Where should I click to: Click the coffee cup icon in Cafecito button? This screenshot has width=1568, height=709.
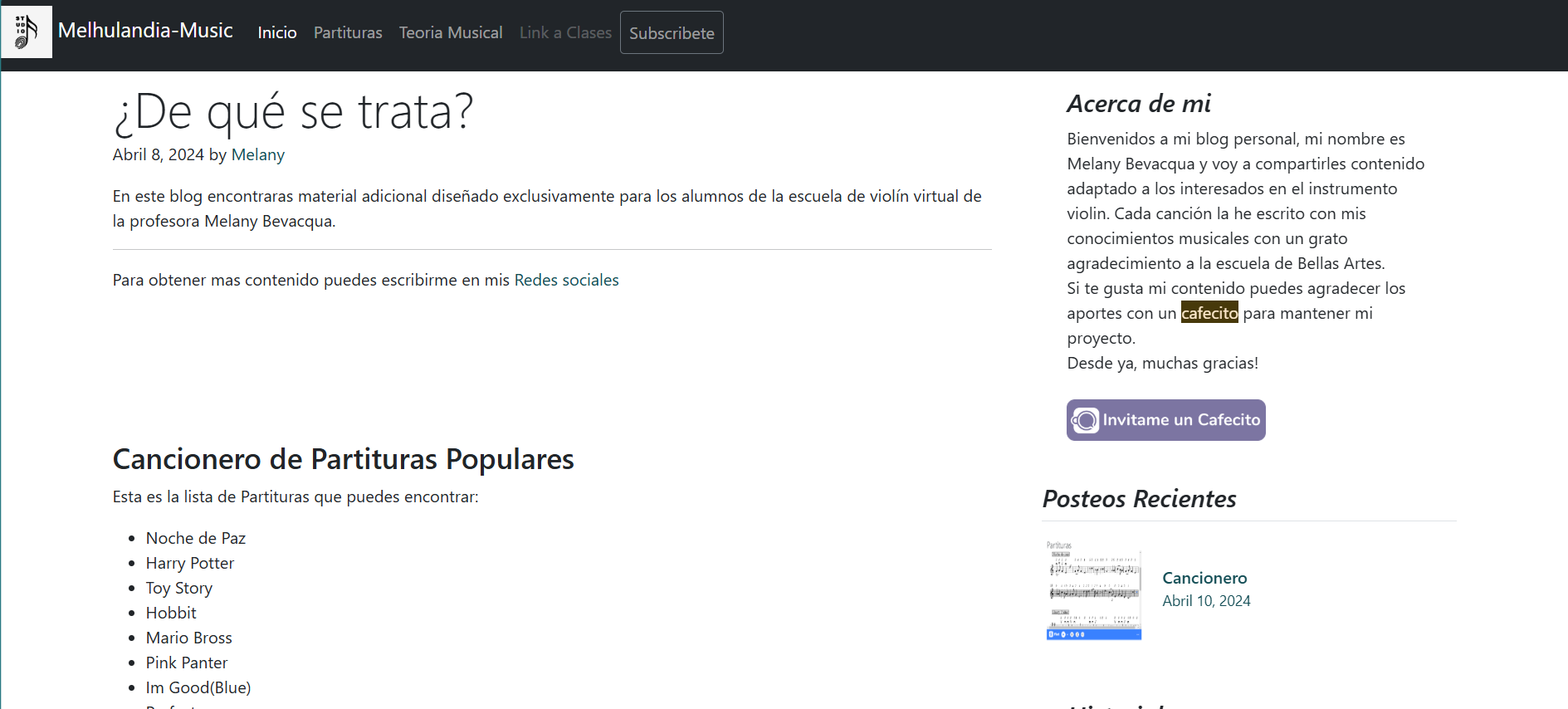[x=1085, y=420]
